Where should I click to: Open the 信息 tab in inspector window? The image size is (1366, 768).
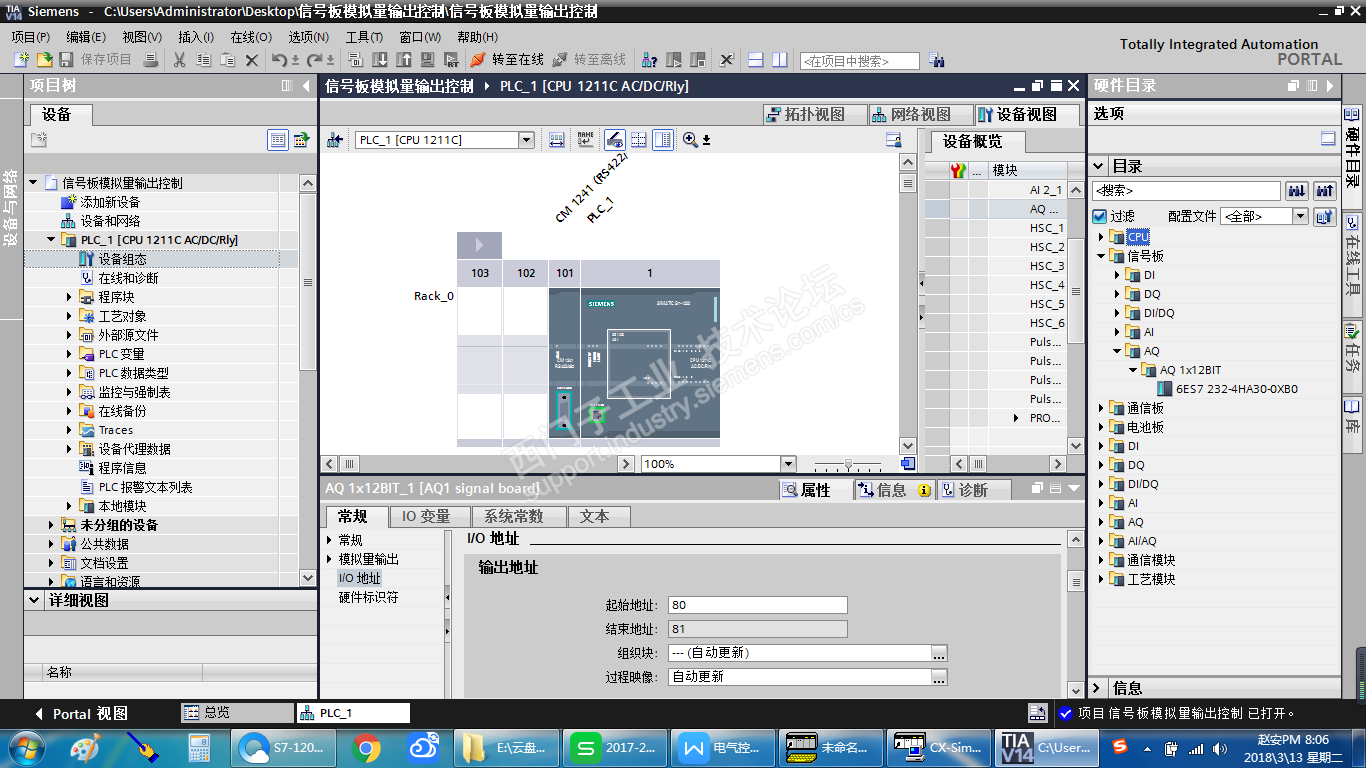coord(893,490)
